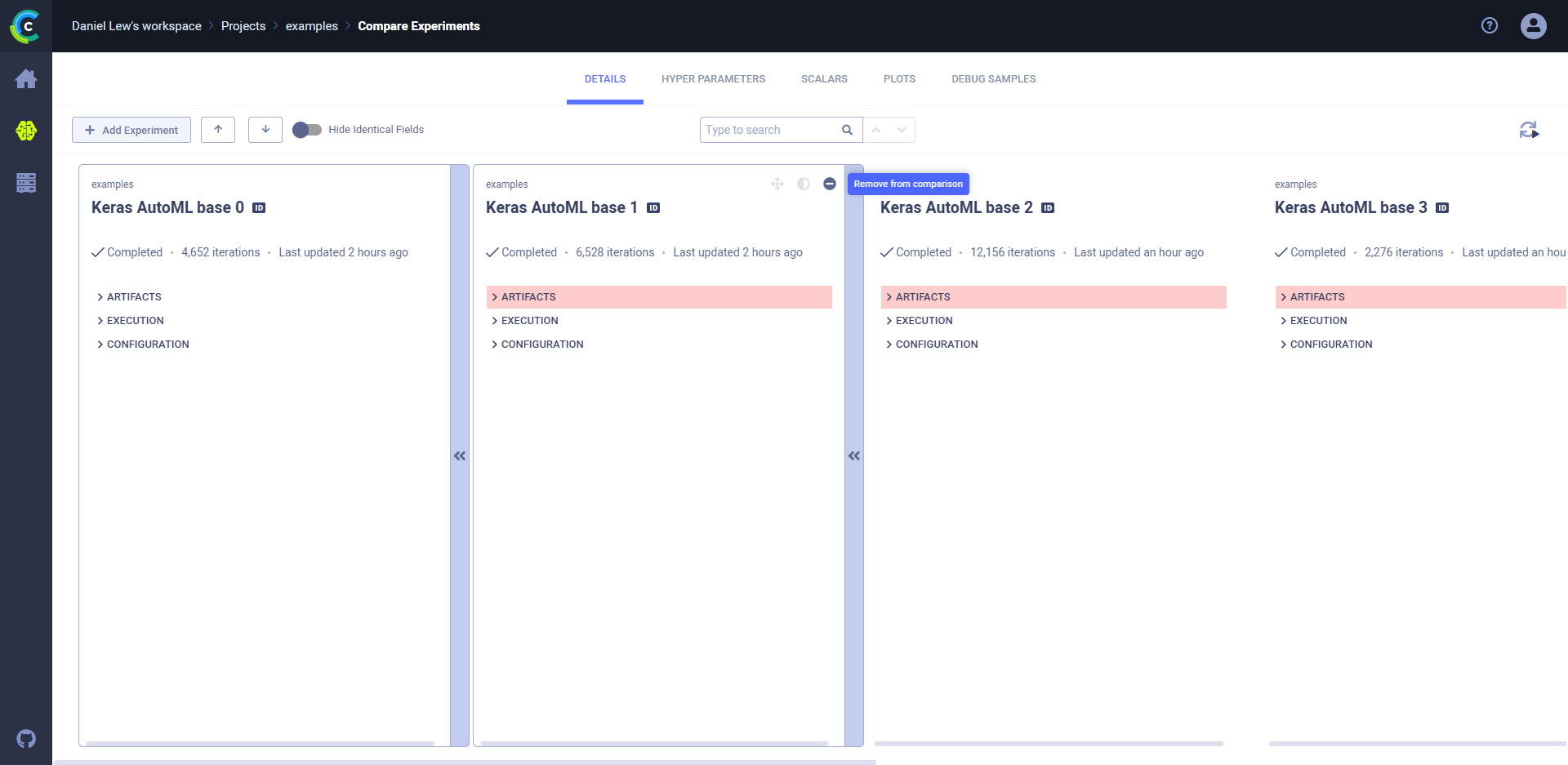The width and height of the screenshot is (1568, 765).
Task: Click the half-circle toggle icon on base 1 card
Action: coord(804,184)
